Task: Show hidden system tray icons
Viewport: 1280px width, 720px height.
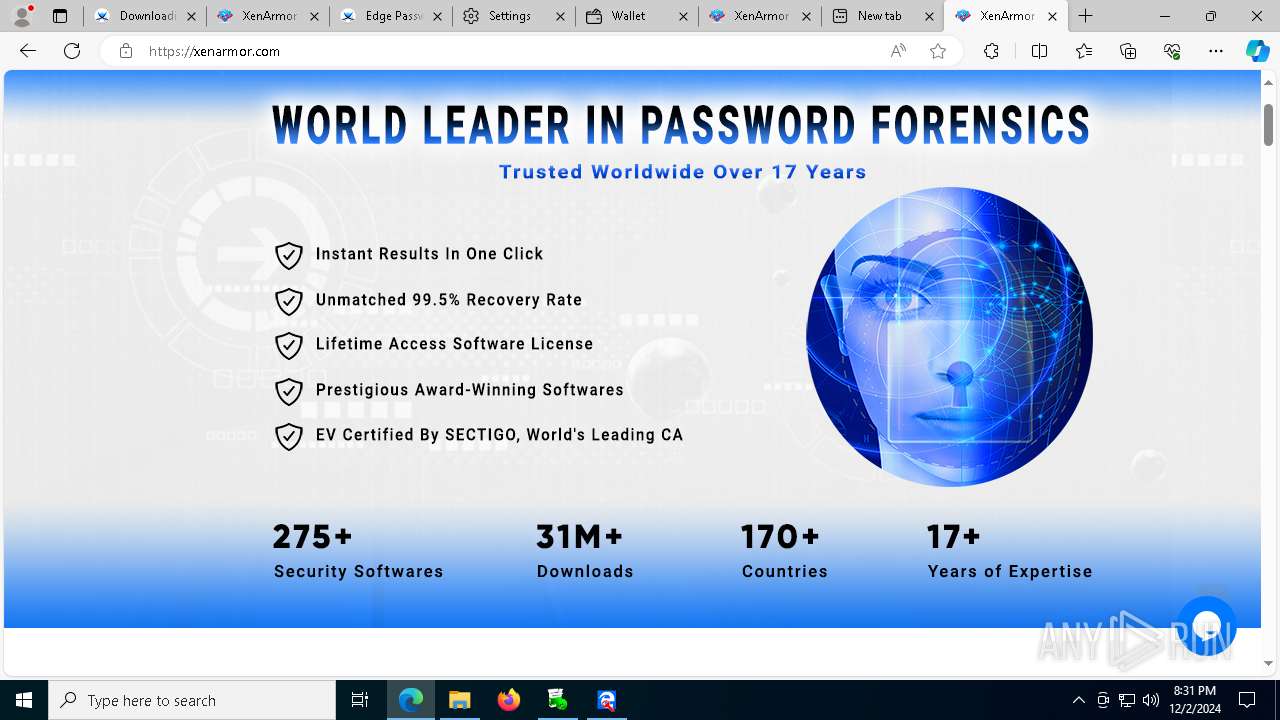Action: (x=1078, y=700)
